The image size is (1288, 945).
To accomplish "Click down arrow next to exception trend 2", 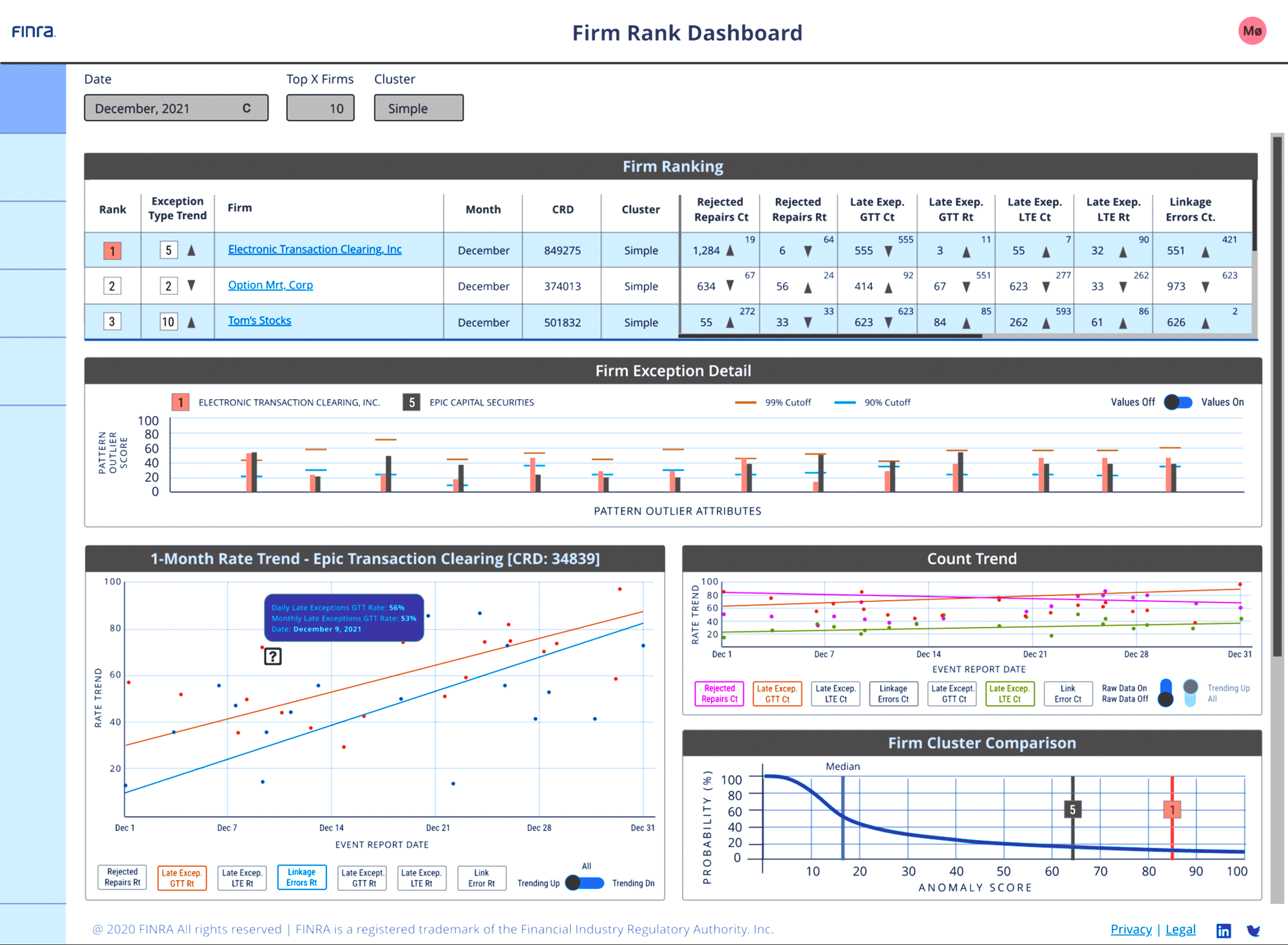I will (191, 285).
